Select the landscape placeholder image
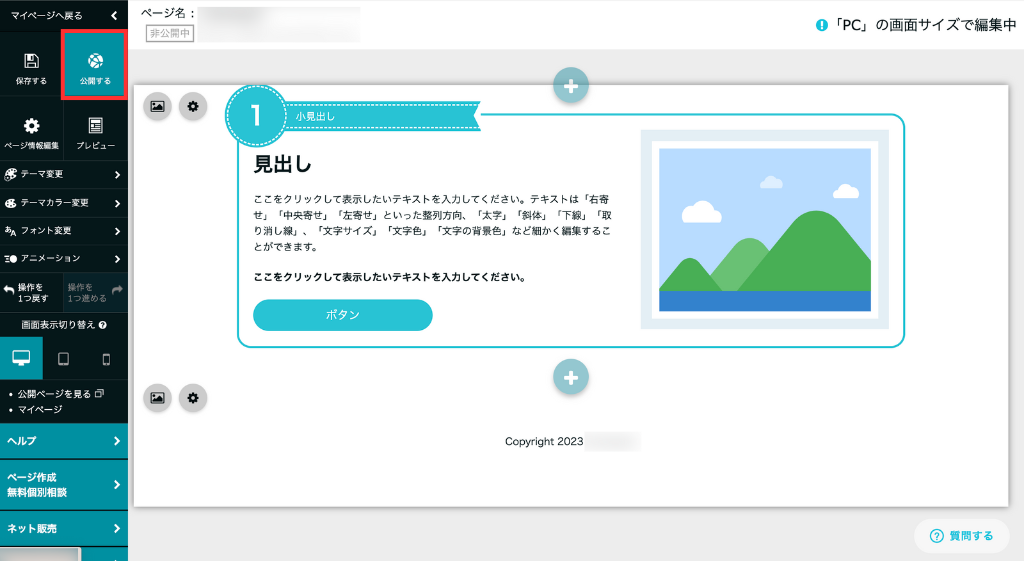The image size is (1024, 561). (x=765, y=229)
